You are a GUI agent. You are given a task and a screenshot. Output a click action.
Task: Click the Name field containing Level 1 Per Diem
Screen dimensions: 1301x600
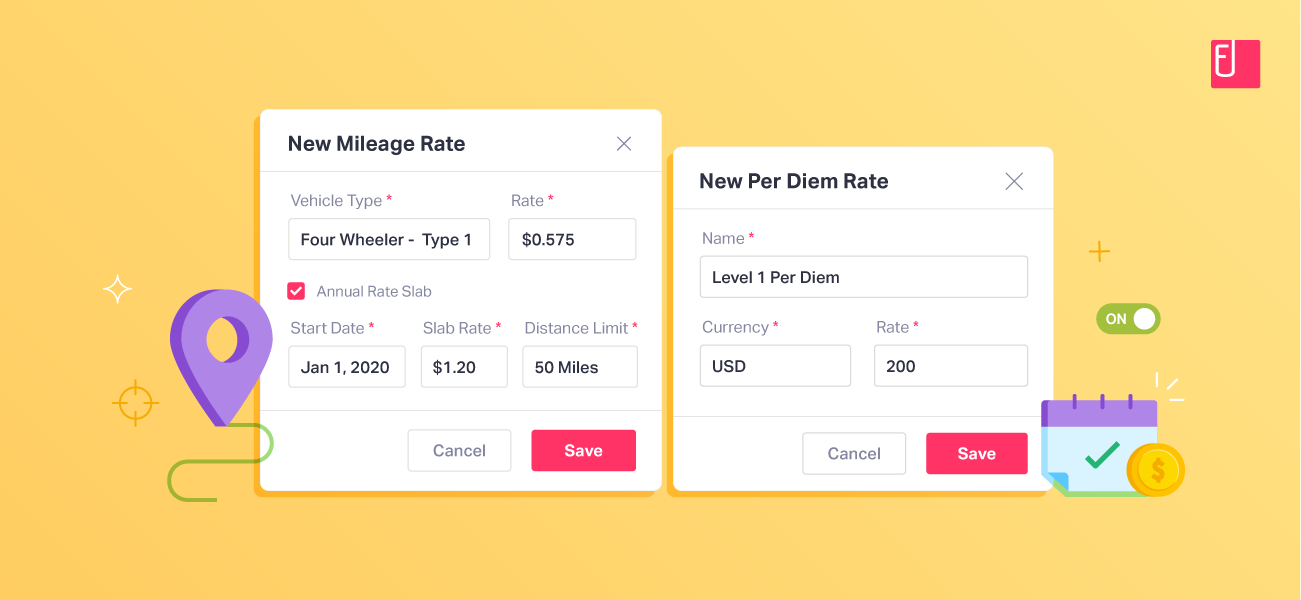(863, 276)
